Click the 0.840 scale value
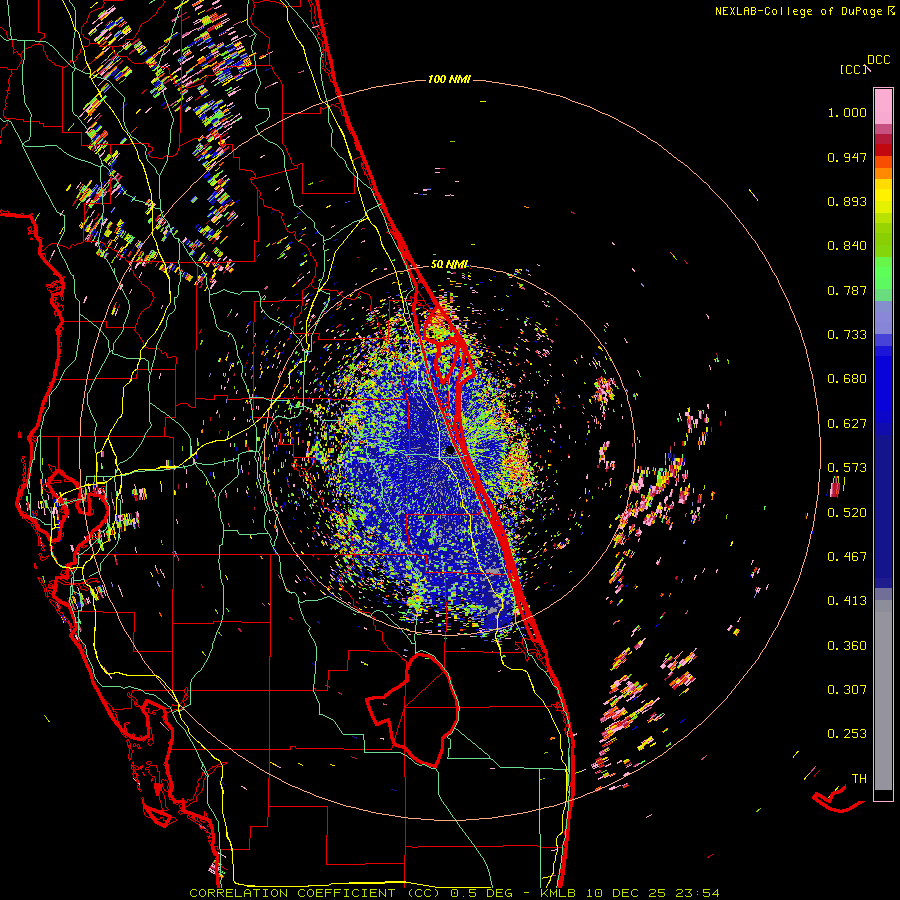 click(x=847, y=246)
